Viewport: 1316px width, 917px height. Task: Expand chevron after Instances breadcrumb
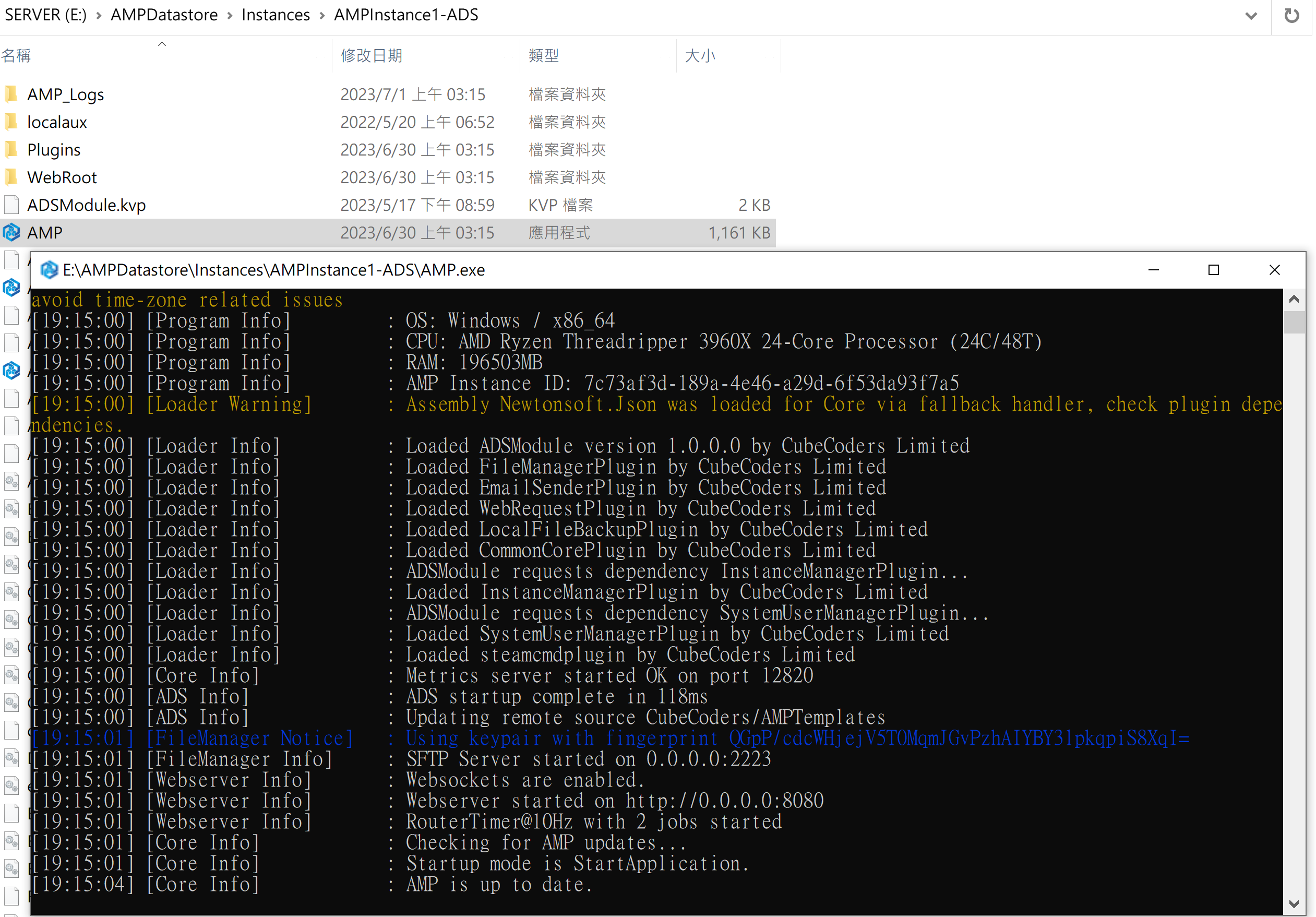322,16
